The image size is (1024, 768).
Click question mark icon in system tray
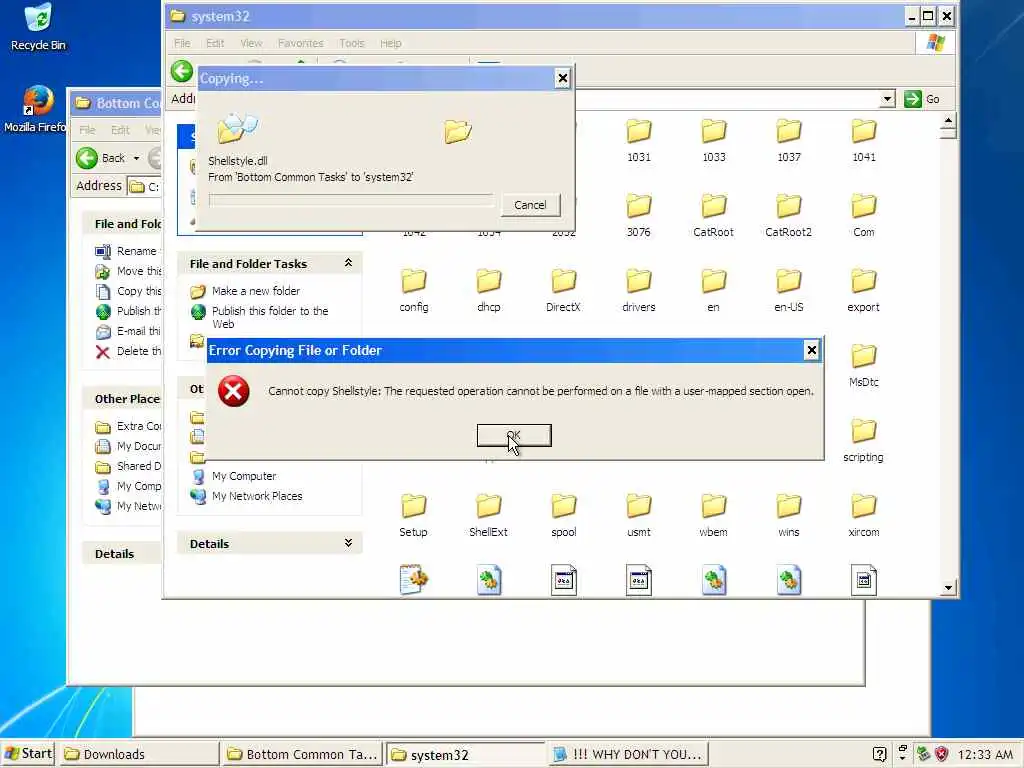click(880, 754)
